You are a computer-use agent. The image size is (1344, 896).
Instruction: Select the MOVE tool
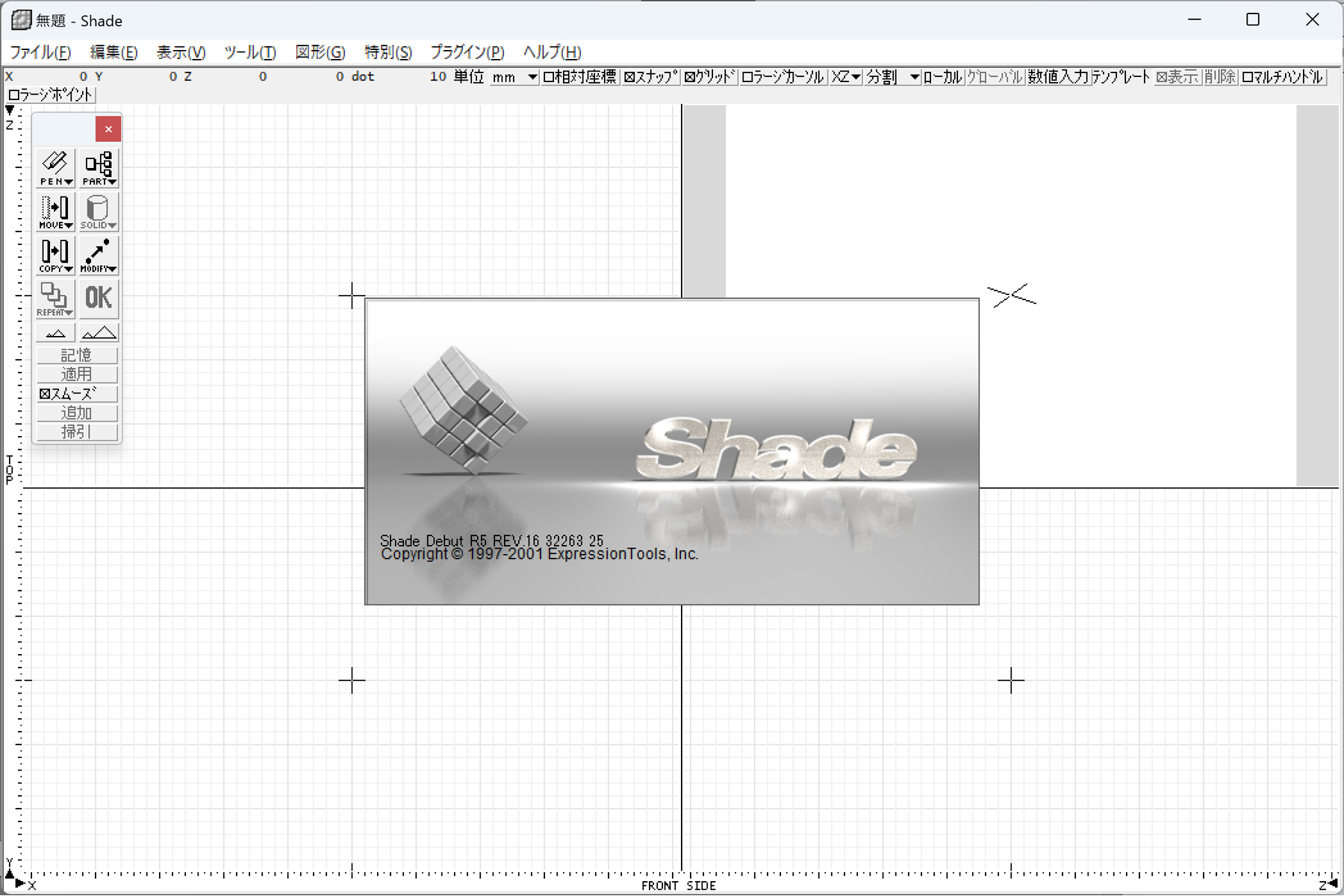click(55, 211)
